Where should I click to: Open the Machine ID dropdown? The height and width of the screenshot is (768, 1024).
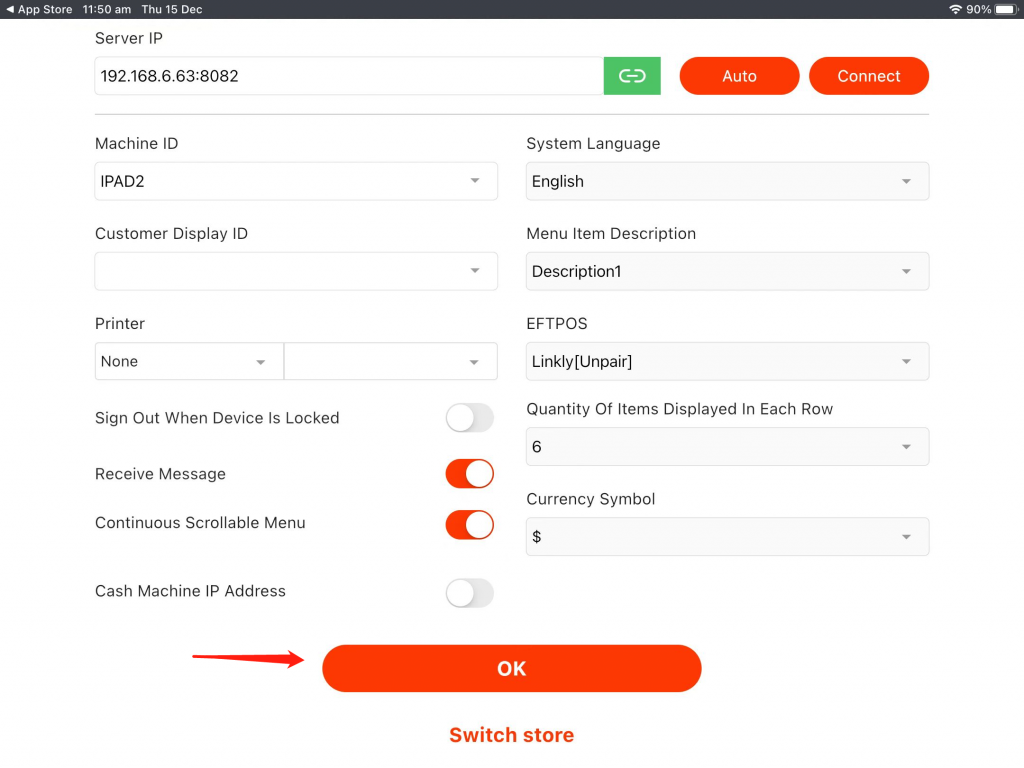click(296, 181)
